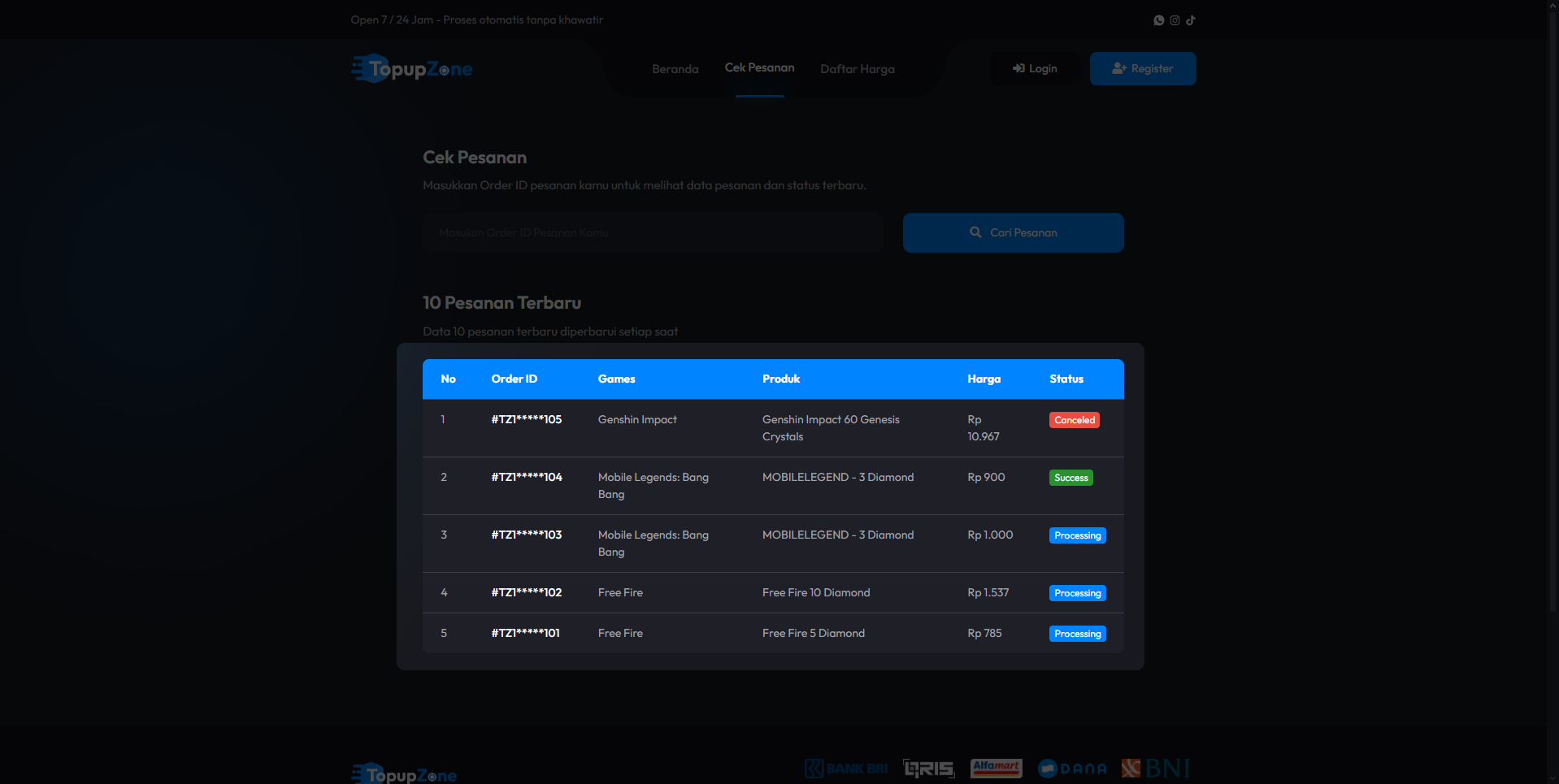Open the WhatsApp icon in top bar
Screen dimensions: 1559x784
point(1159,20)
